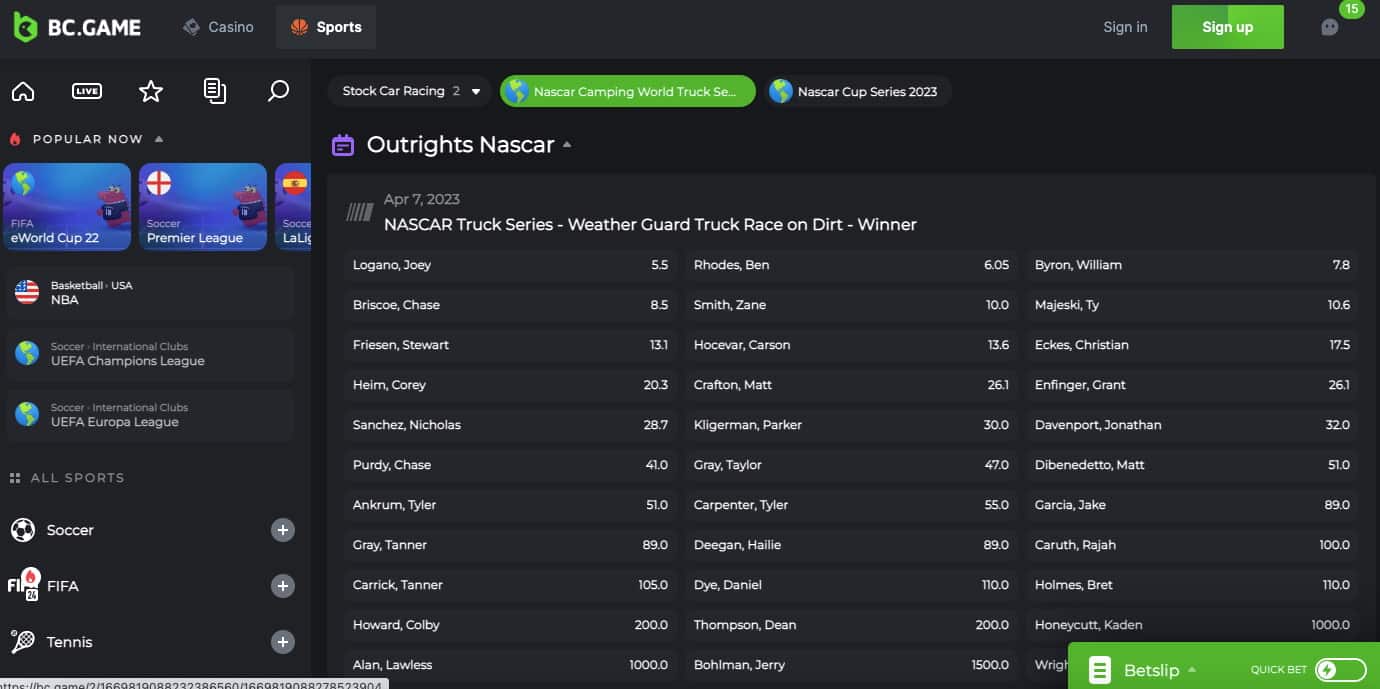Click the plus icon next to FIFA
The width and height of the screenshot is (1380, 689).
(x=283, y=586)
